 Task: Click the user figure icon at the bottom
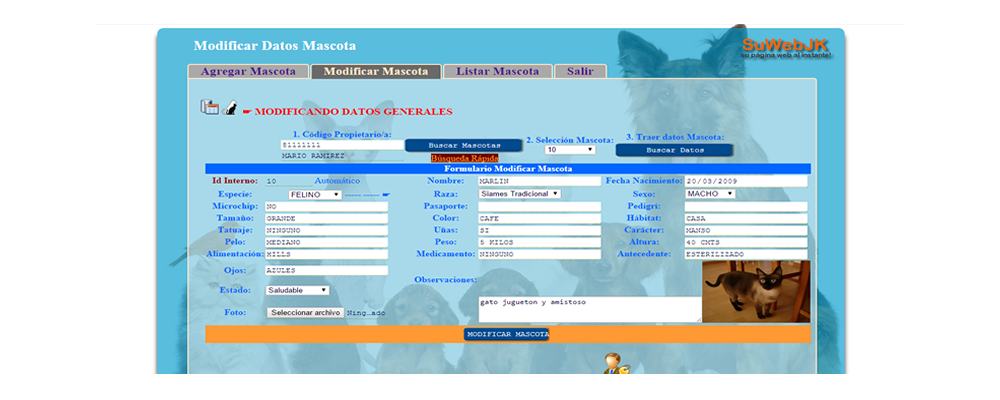[x=612, y=364]
